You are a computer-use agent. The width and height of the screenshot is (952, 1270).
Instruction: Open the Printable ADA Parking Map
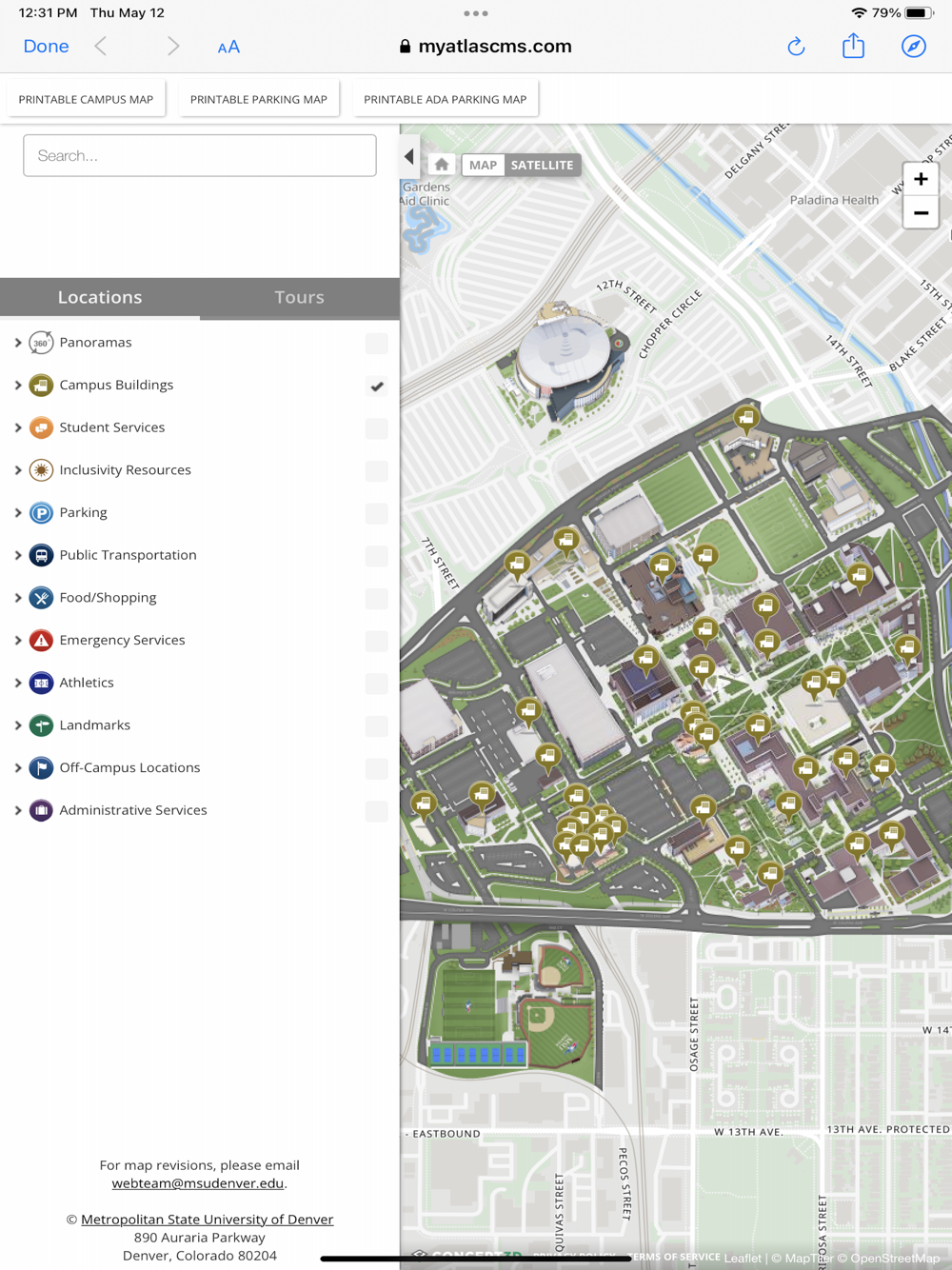tap(445, 99)
